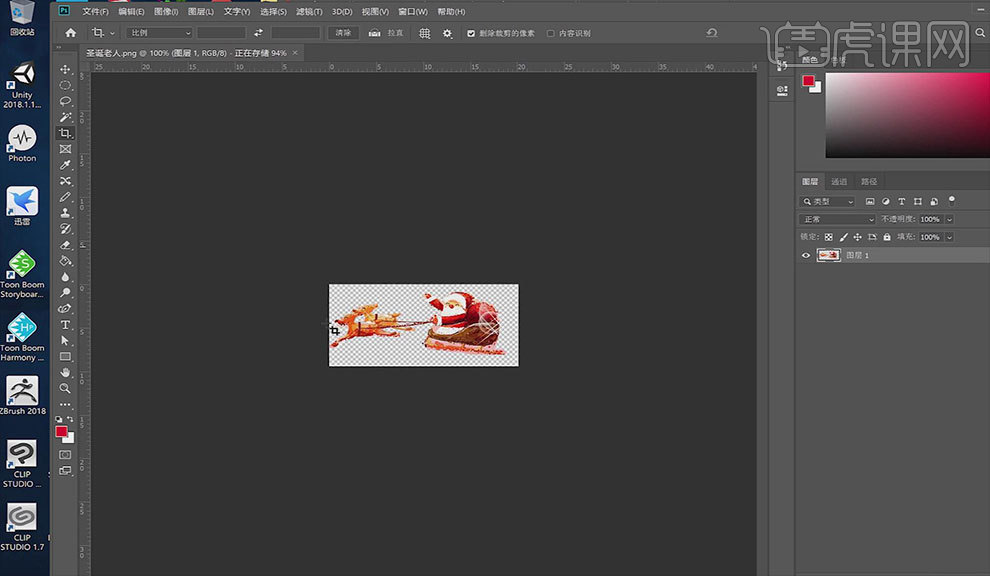990x576 pixels.
Task: Open Change Screen Mode button
Action: pyautogui.click(x=65, y=471)
